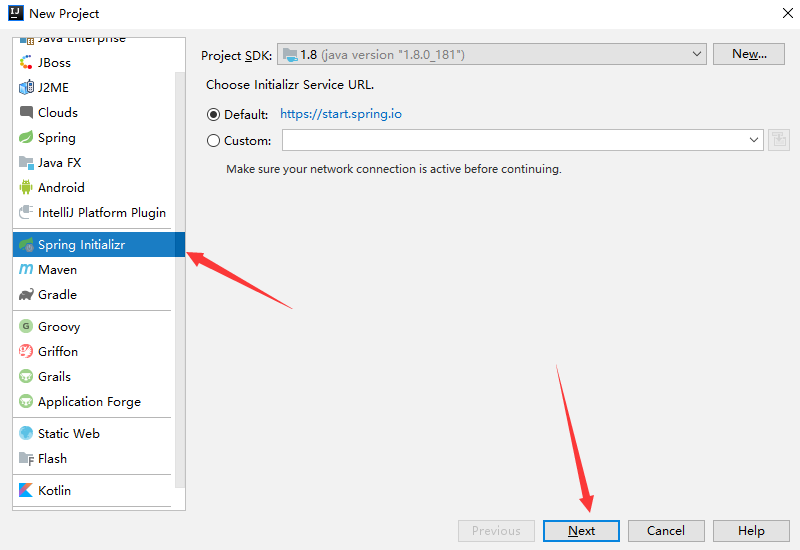The height and width of the screenshot is (550, 800).
Task: Click the custom URL import icon button
Action: click(779, 140)
